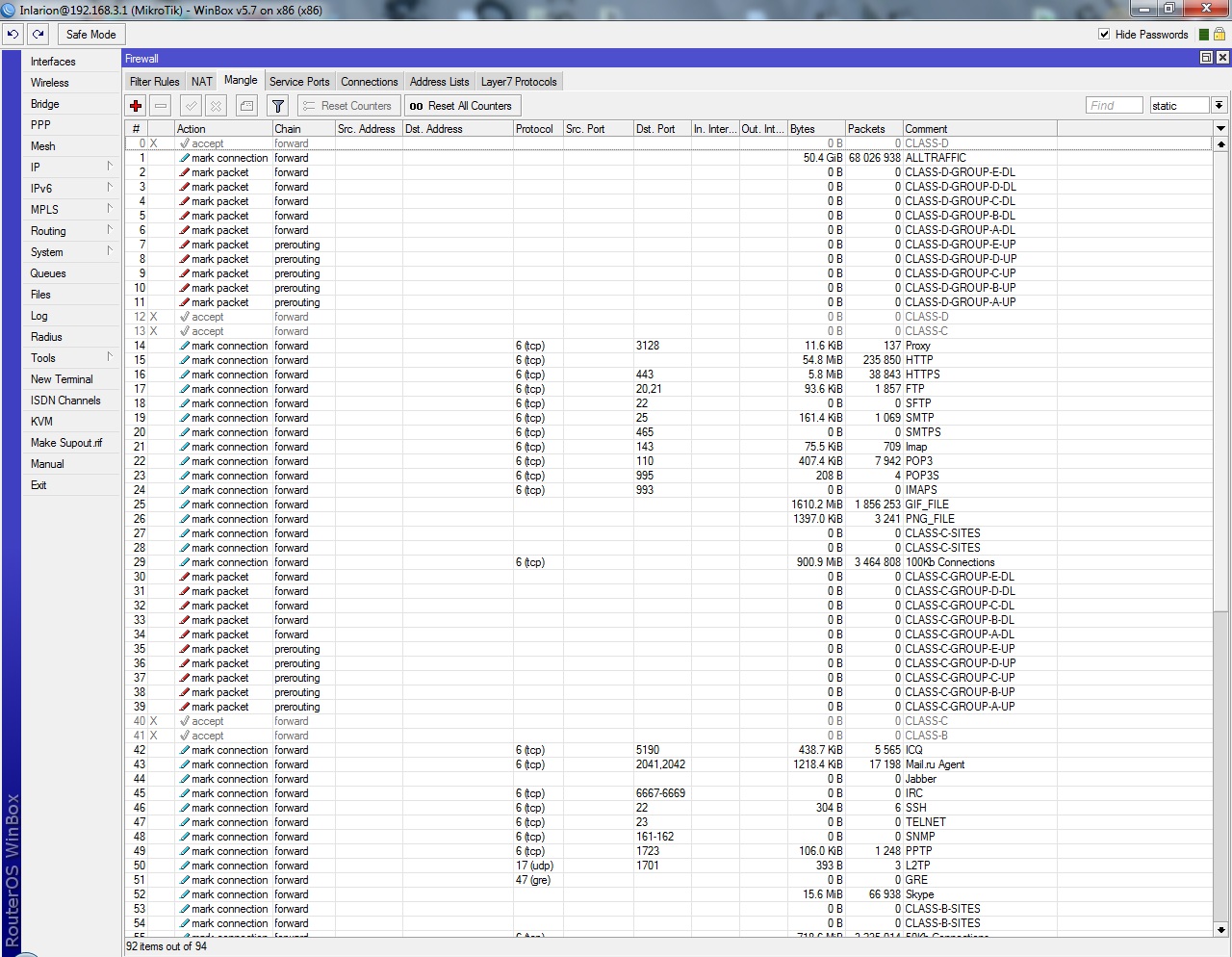The image size is (1232, 957).
Task: Click the Reset All Counters button
Action: [x=461, y=106]
